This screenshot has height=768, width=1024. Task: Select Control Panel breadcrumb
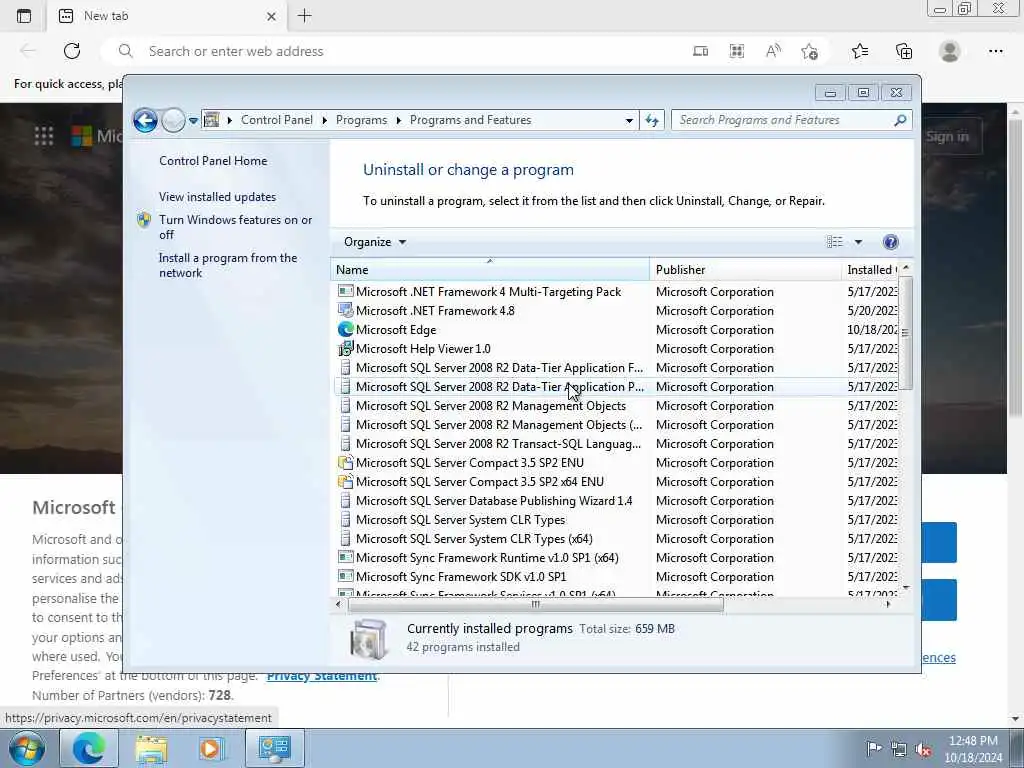coord(277,120)
